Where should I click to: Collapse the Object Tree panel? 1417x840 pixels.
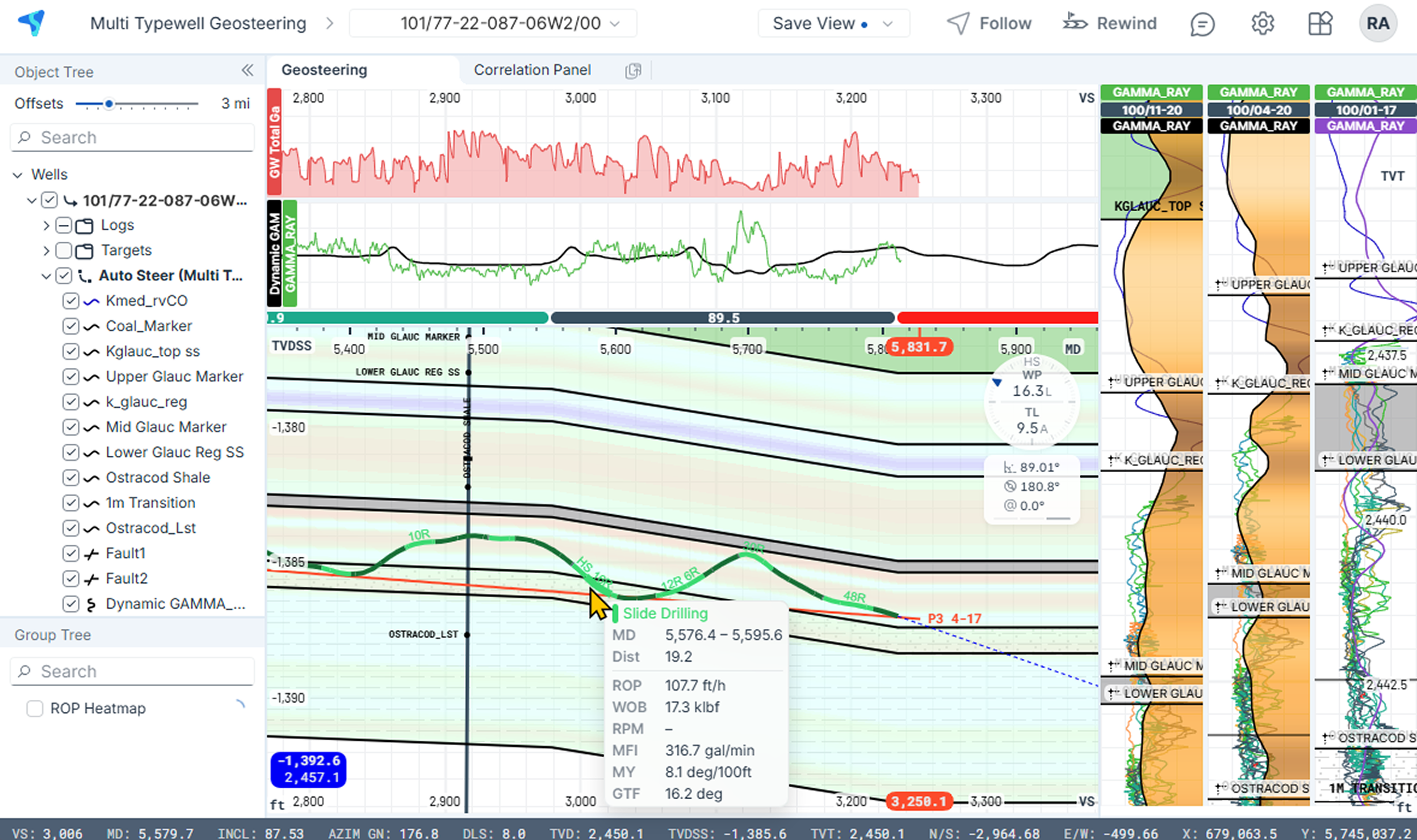247,70
